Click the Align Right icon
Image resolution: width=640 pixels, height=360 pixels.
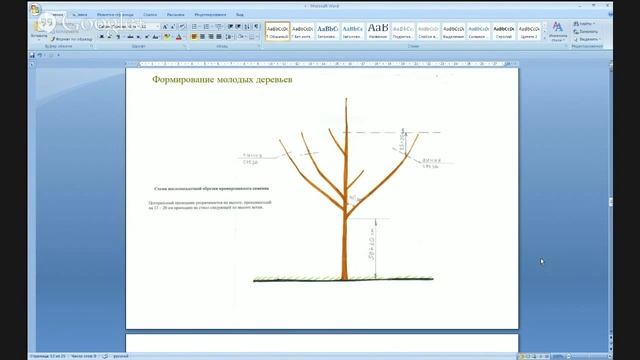[x=211, y=37]
